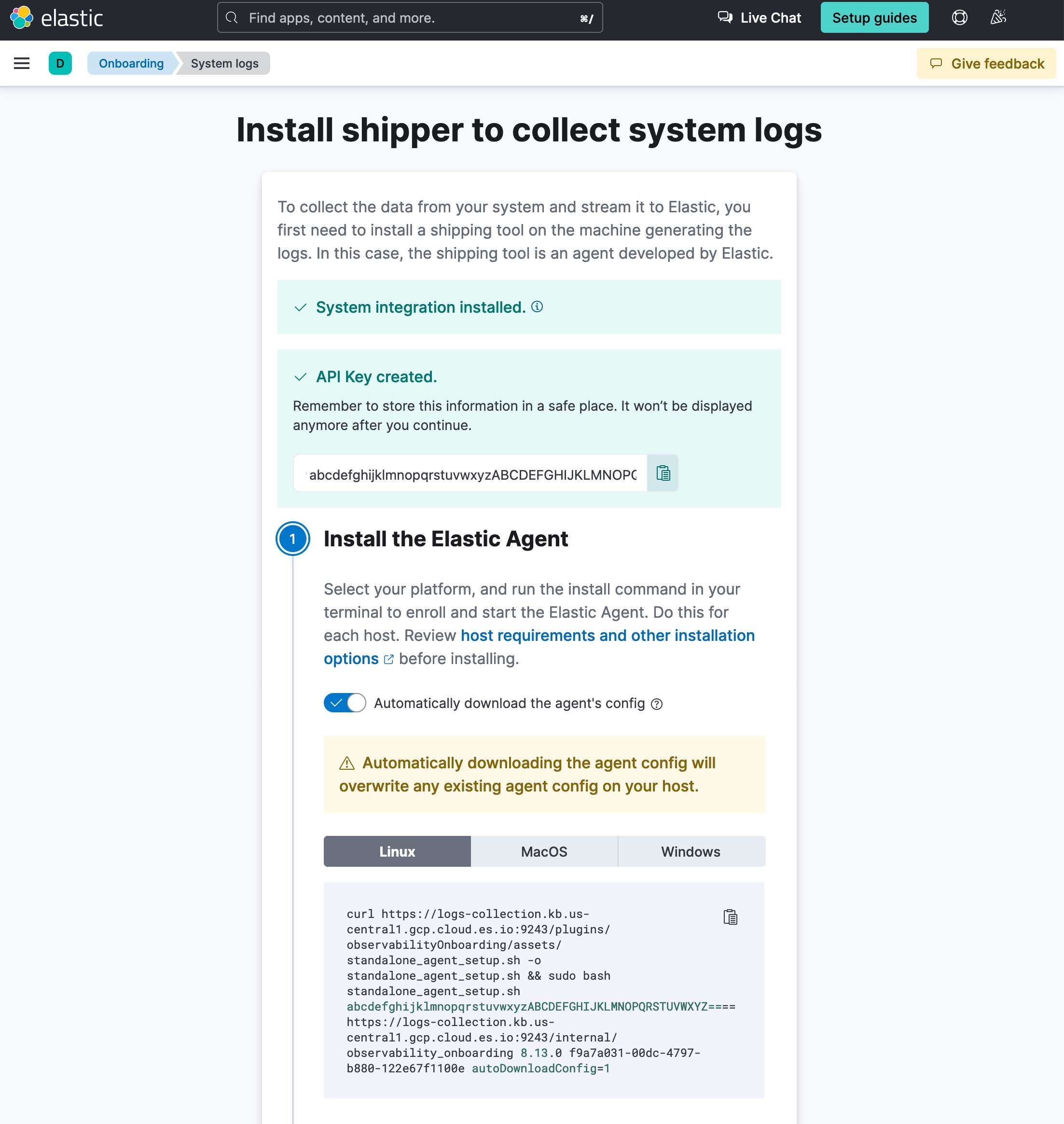Open the hamburger navigation menu
Image resolution: width=1064 pixels, height=1124 pixels.
click(x=22, y=64)
